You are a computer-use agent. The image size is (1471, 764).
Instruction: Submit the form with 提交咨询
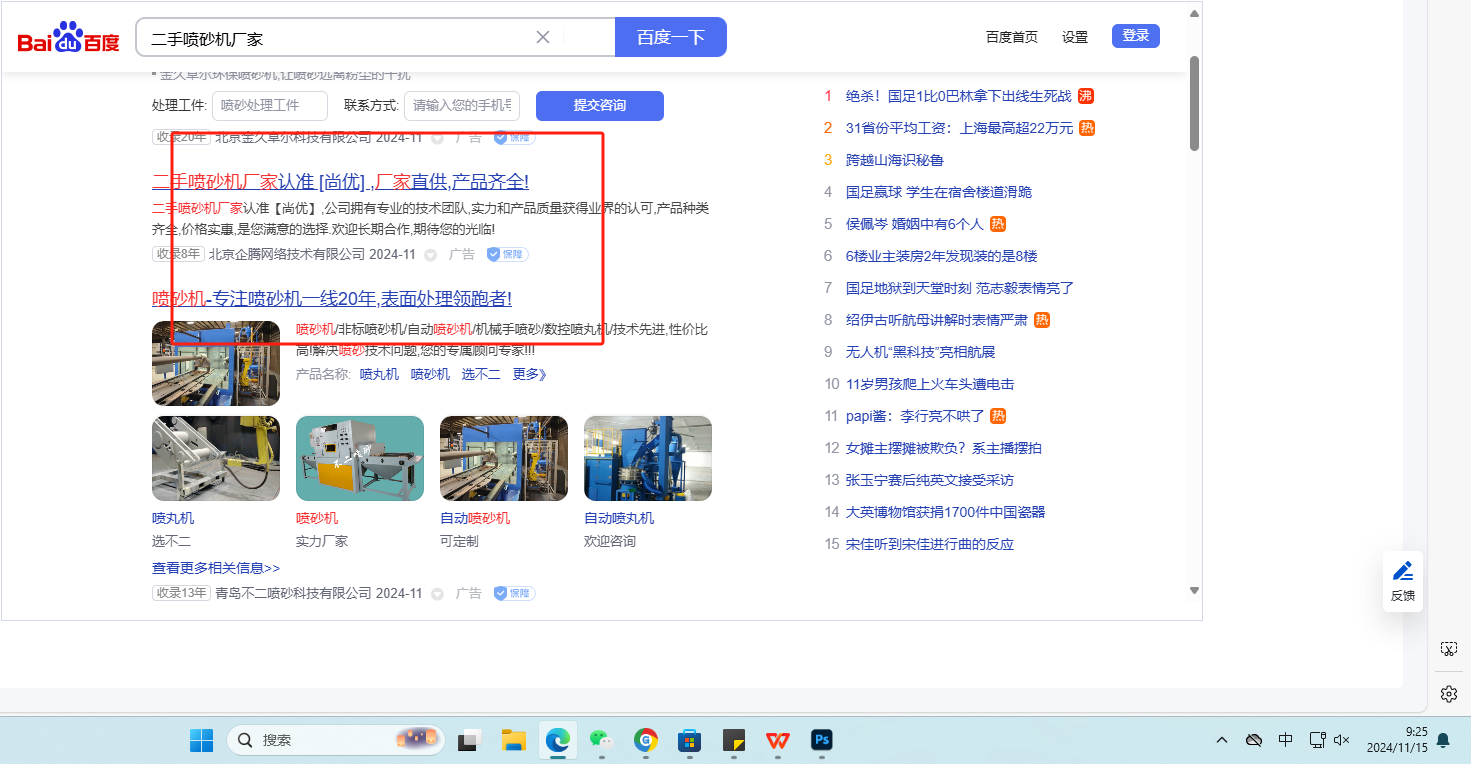600,105
